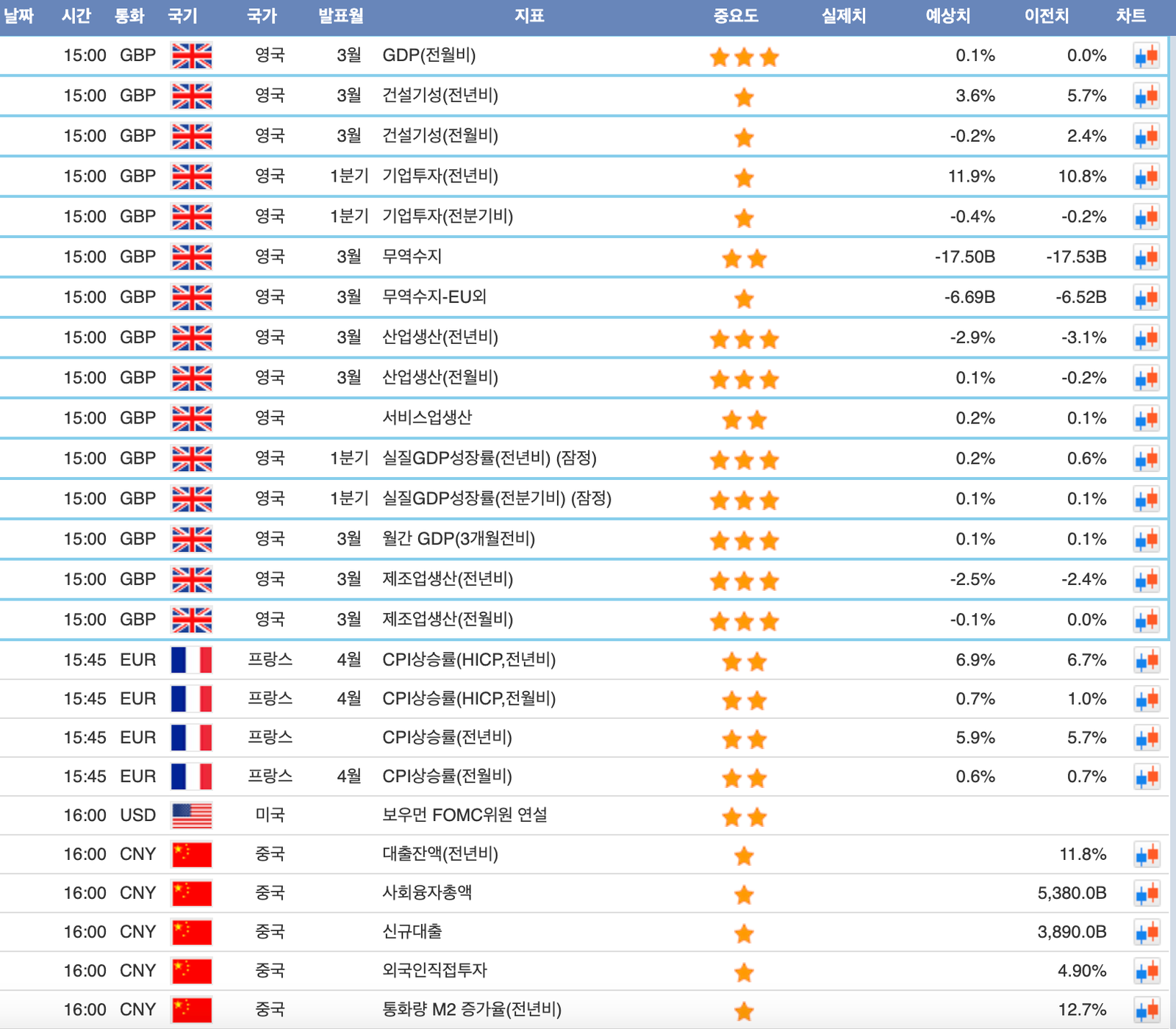
Task: Click chart icon for 월간 GDP(3개월전비)
Action: [1146, 540]
